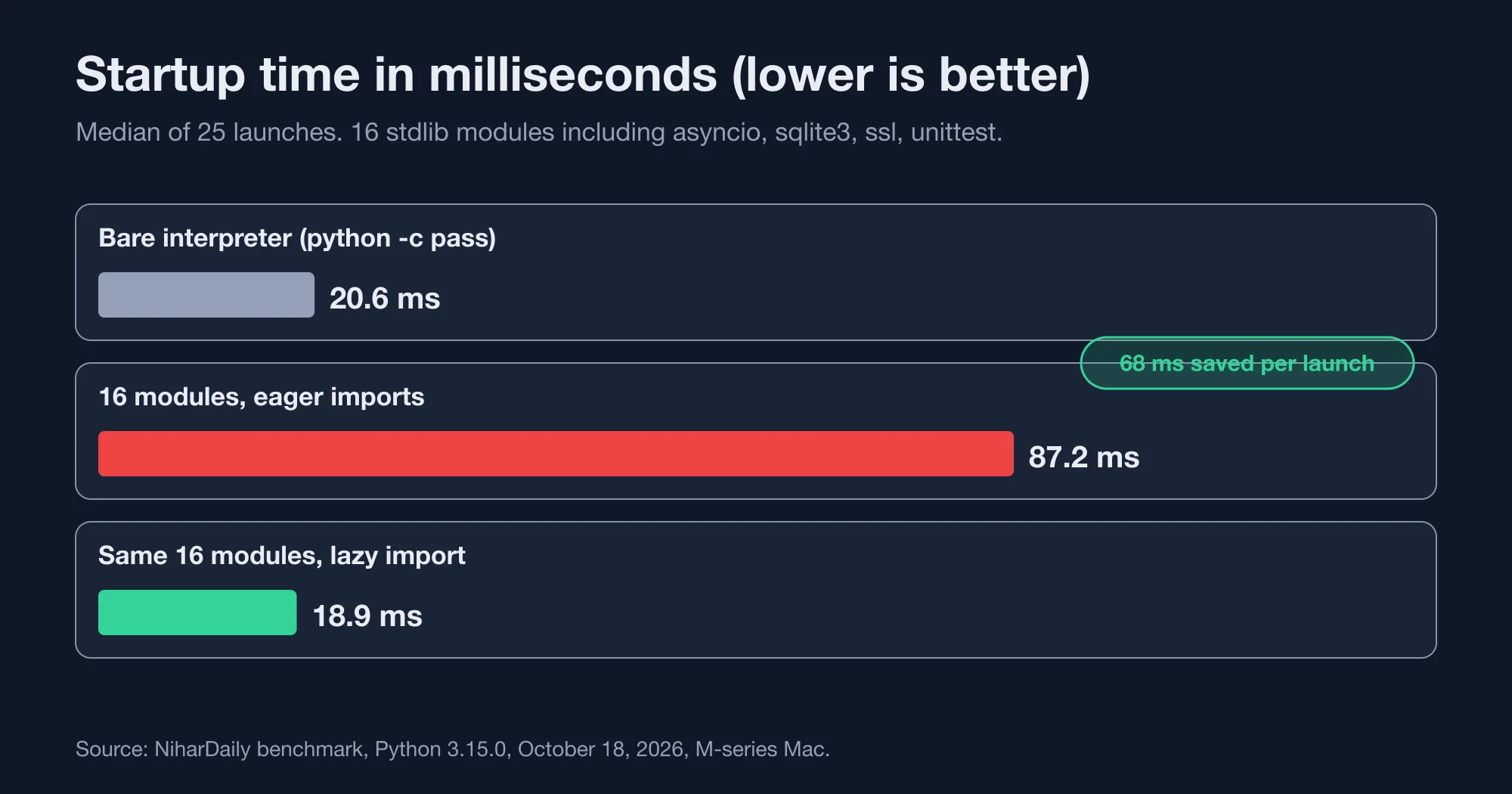Click the red eager imports bar
1512x794 pixels.
pos(556,454)
